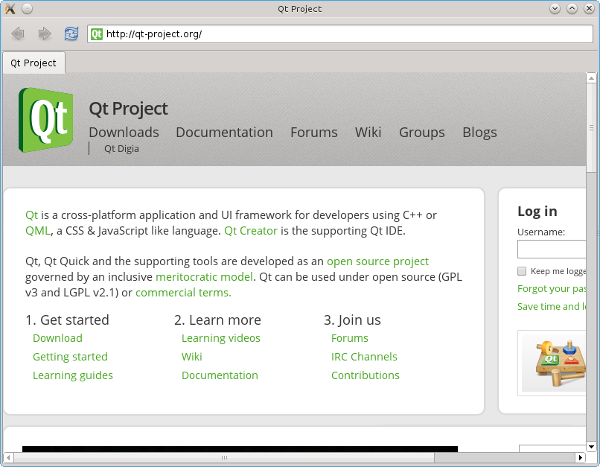Click the URL address bar
This screenshot has width=600, height=467.
[x=340, y=34]
